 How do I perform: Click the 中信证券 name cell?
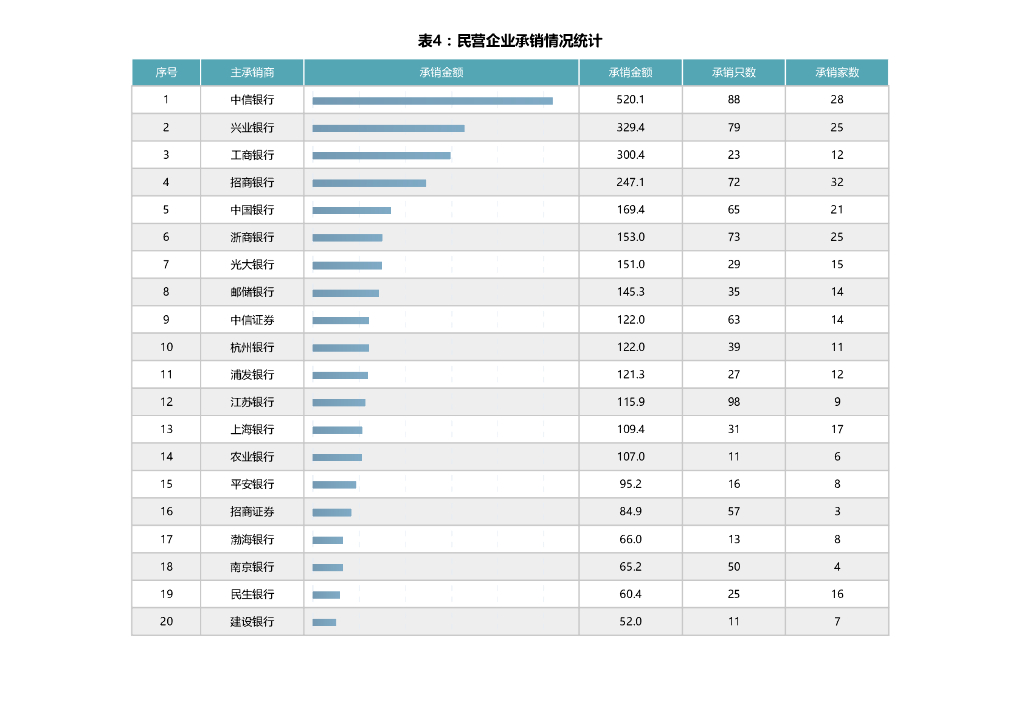coord(252,320)
